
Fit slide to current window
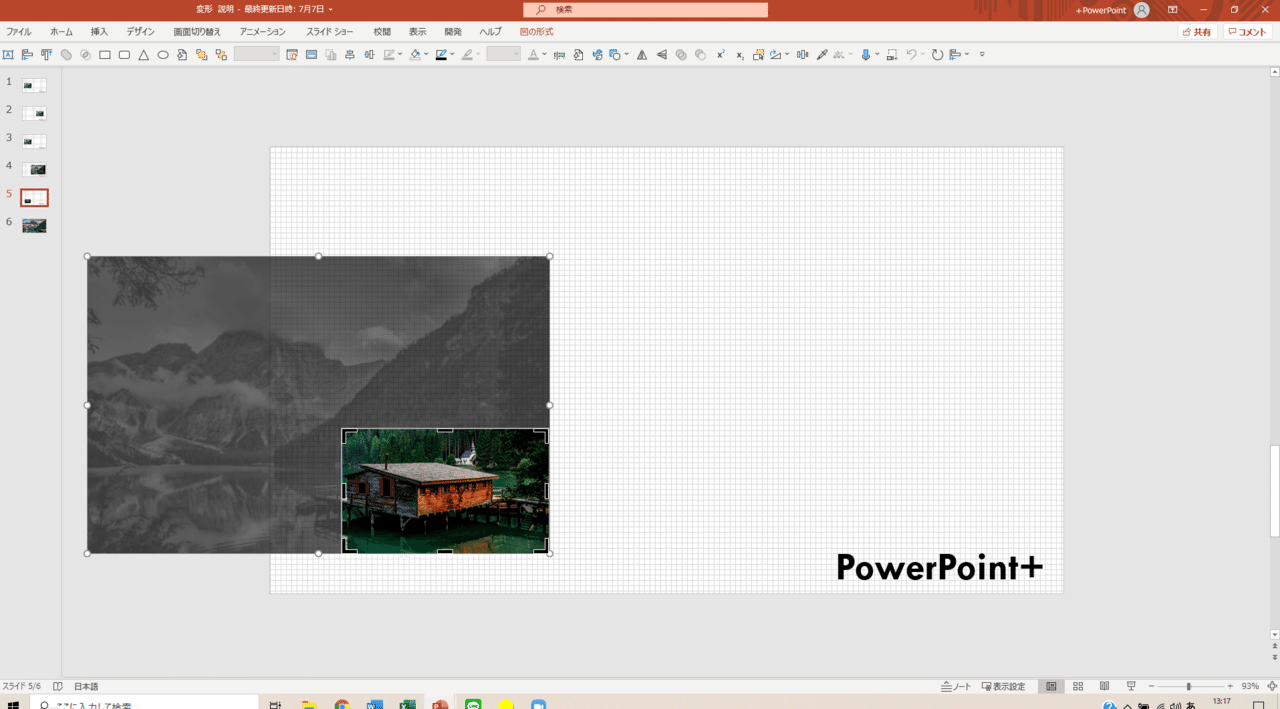click(x=1272, y=687)
